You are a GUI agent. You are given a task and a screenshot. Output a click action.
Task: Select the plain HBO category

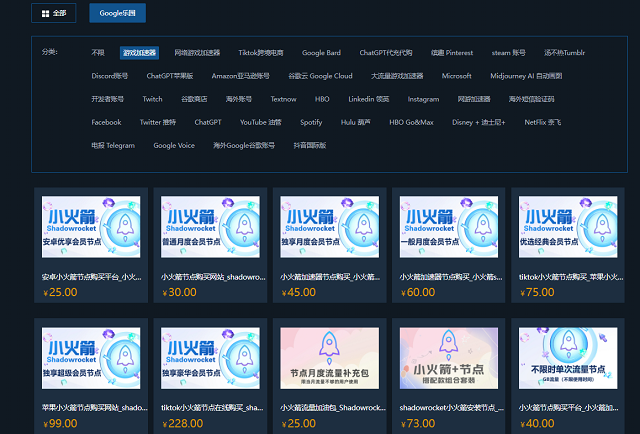click(322, 99)
